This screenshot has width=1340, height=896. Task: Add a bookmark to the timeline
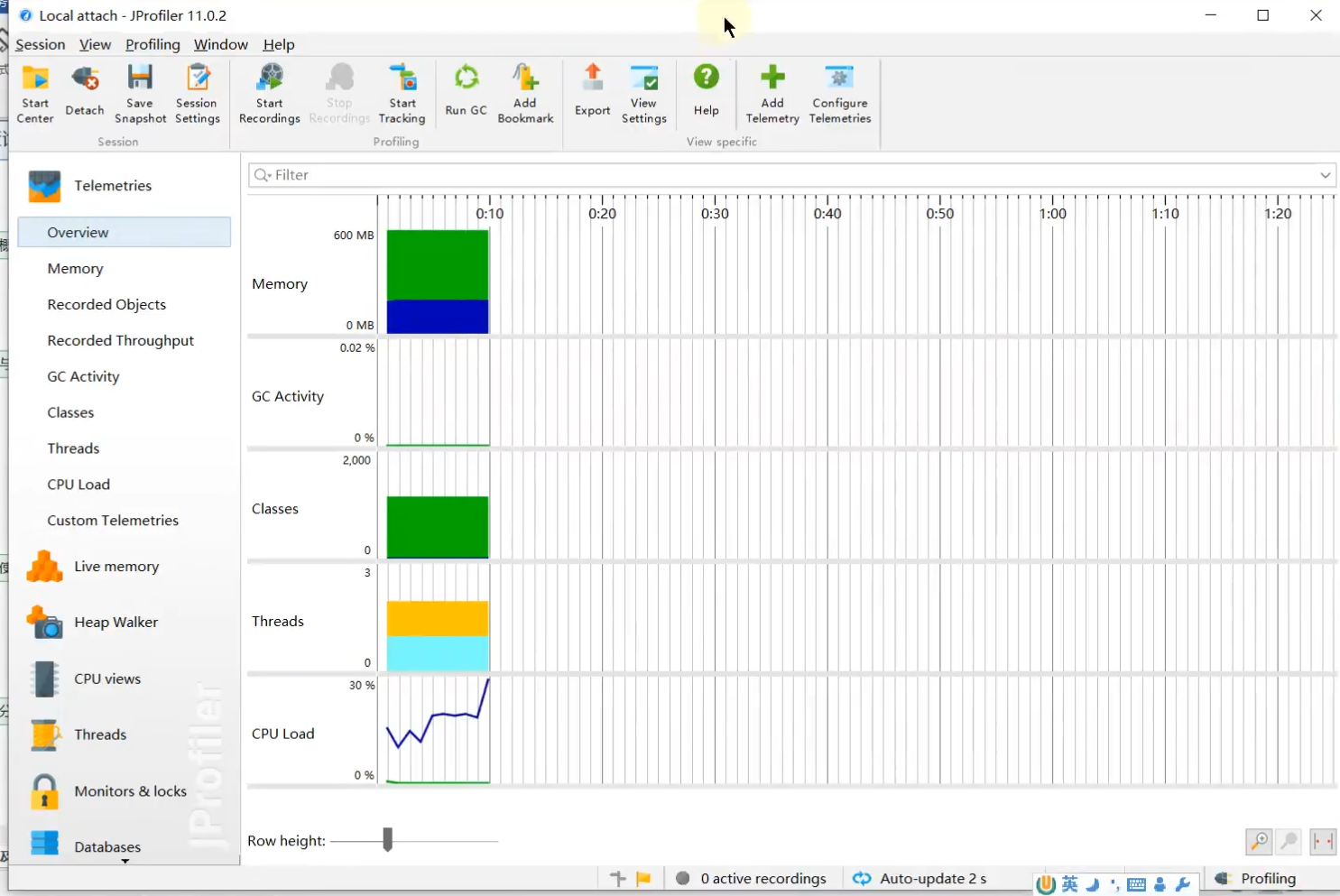coord(525,94)
